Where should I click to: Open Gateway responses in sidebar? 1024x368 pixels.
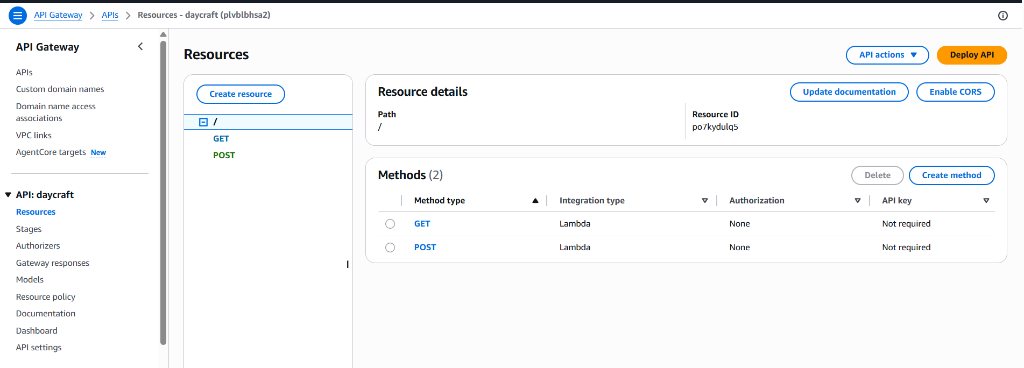[x=52, y=263]
